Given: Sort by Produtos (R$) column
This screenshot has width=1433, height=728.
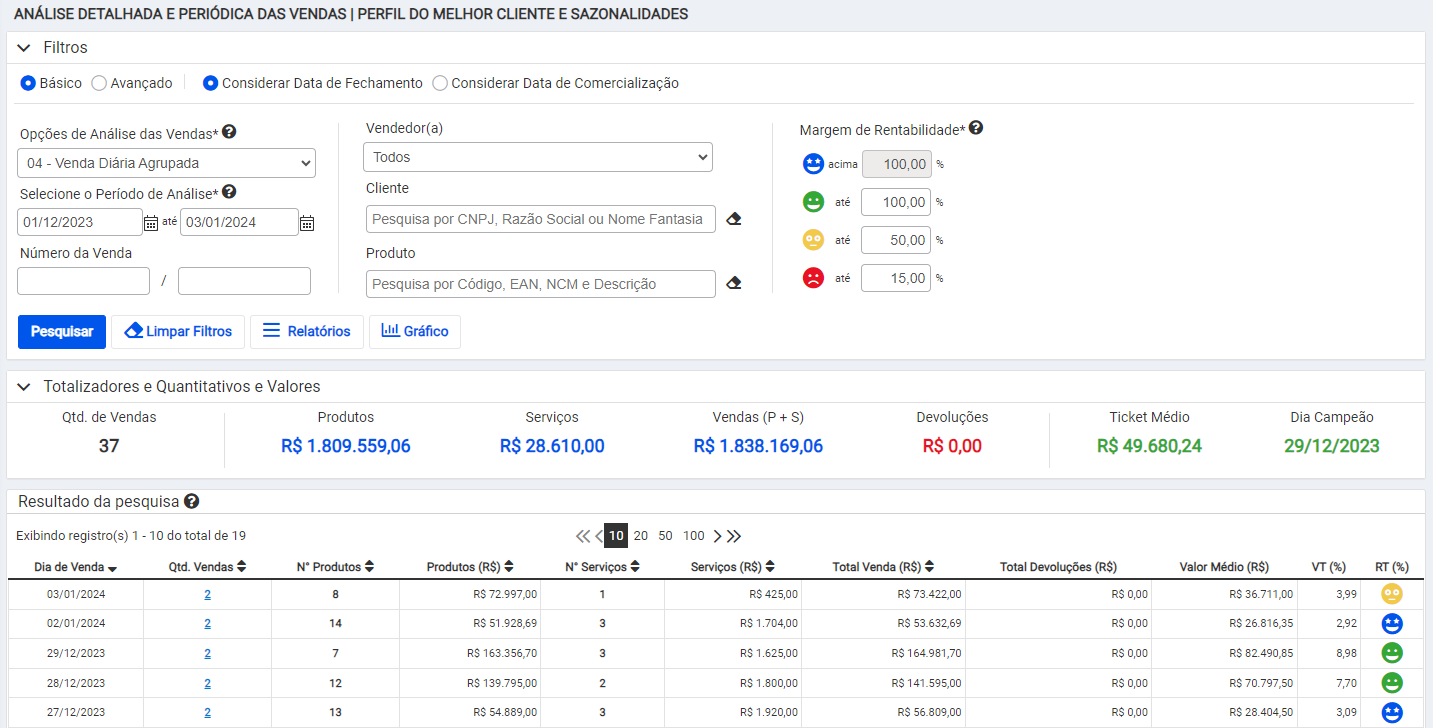Looking at the screenshot, I should [x=470, y=567].
